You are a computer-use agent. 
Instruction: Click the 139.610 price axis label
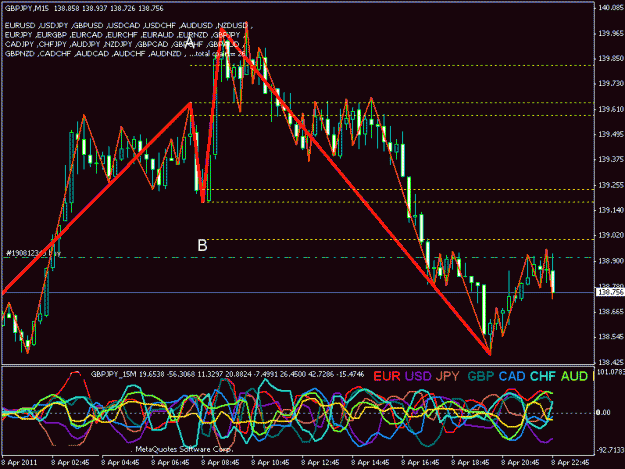point(611,109)
